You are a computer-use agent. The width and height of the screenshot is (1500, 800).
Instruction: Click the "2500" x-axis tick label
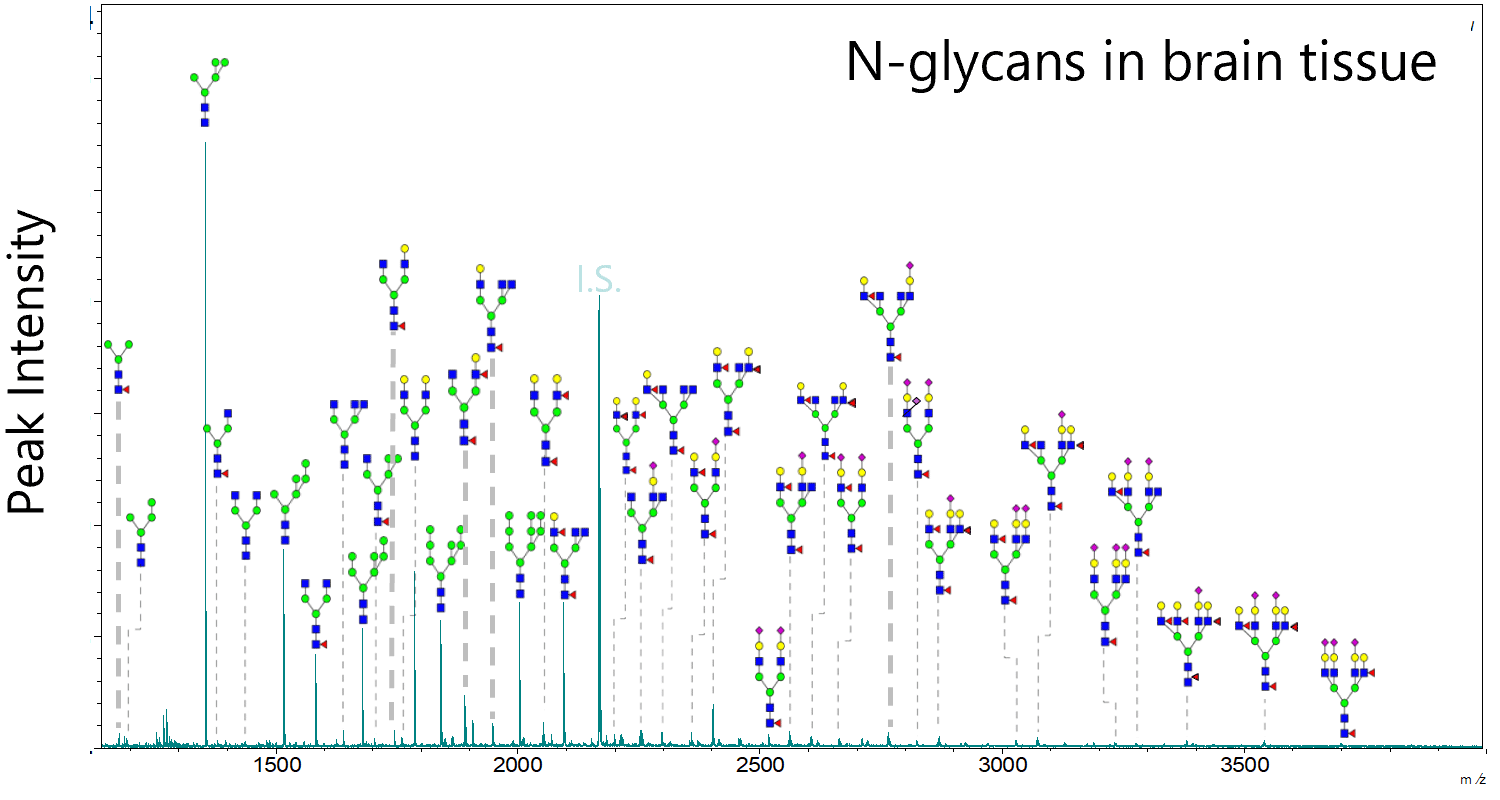[x=760, y=767]
